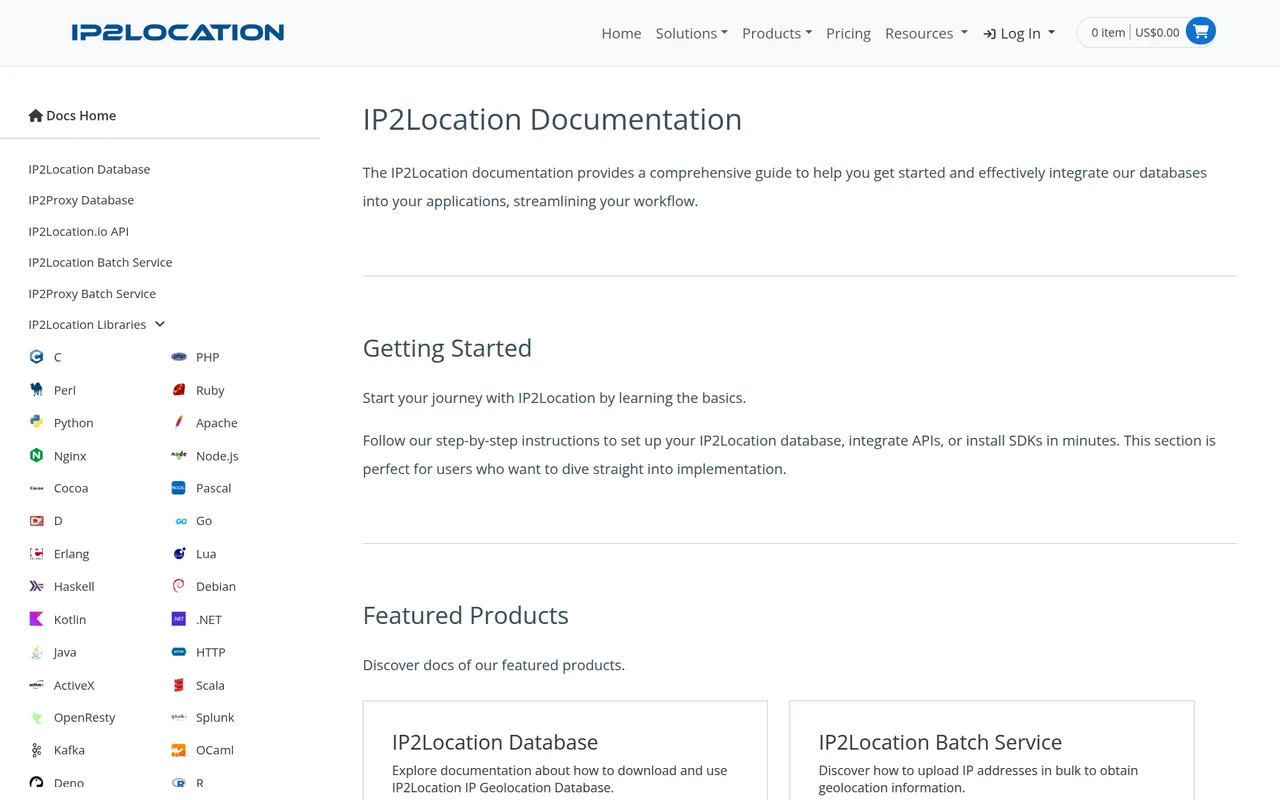Open the blue shopping cart icon
The height and width of the screenshot is (800, 1280).
[x=1201, y=32]
